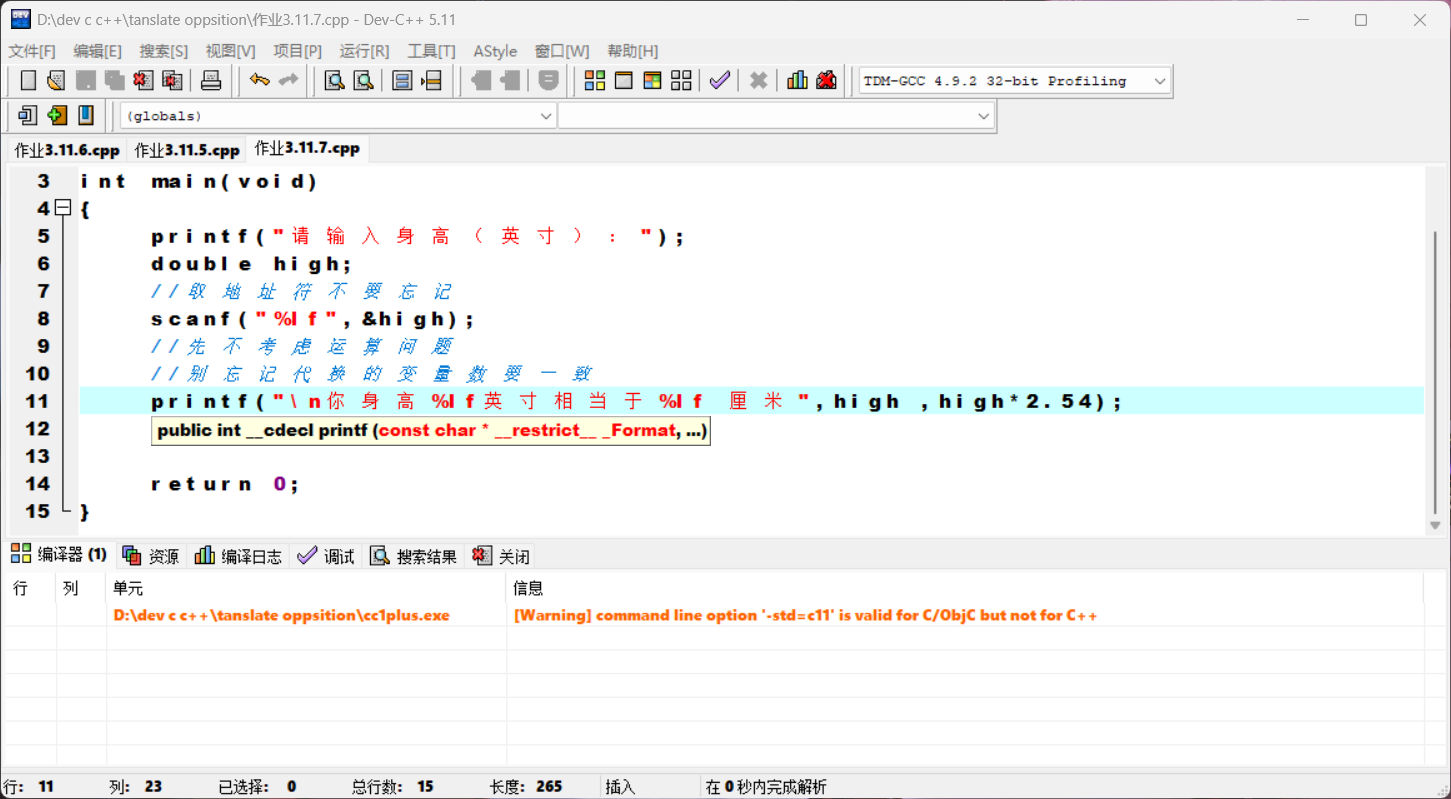Image resolution: width=1451 pixels, height=799 pixels.
Task: Switch to the 作业3.11.5.cpp tab
Action: [x=187, y=150]
